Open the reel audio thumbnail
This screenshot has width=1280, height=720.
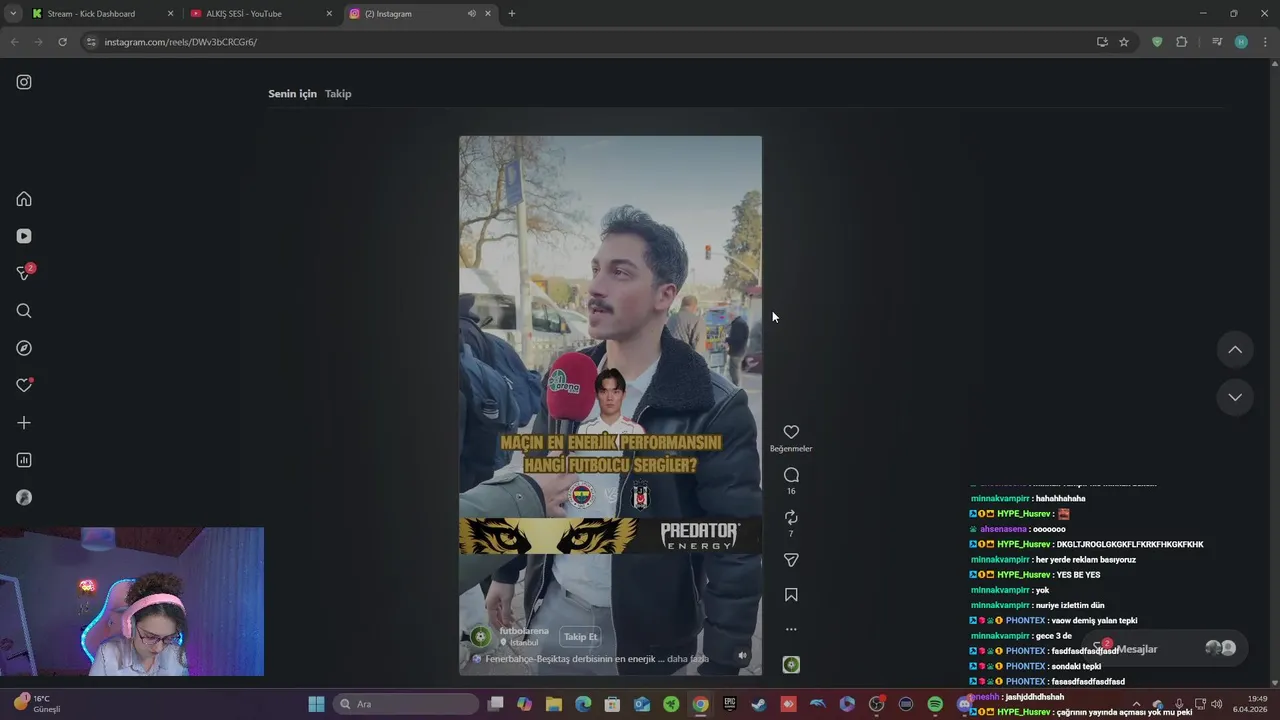(x=791, y=665)
